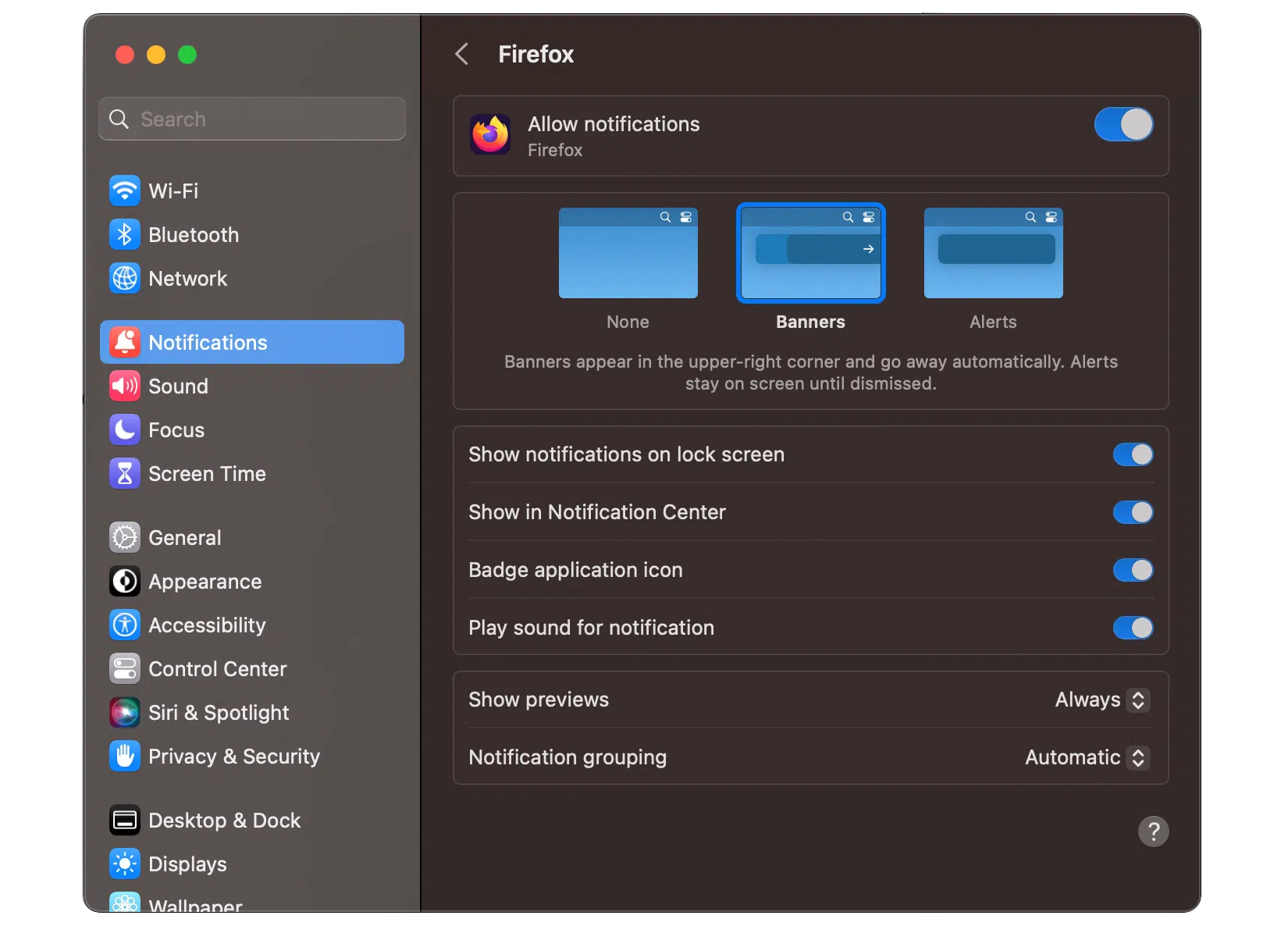Select the Alerts style thumbnail

[x=994, y=253]
